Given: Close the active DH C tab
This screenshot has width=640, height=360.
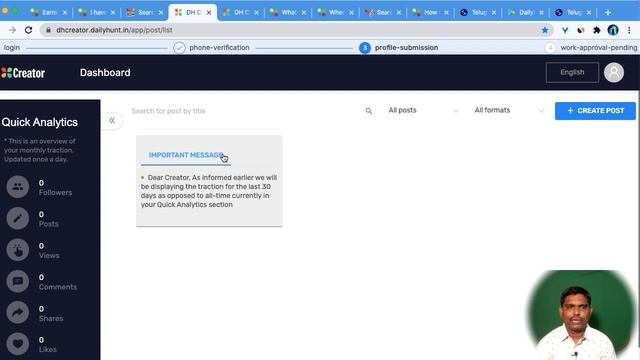Looking at the screenshot, I should 209,13.
